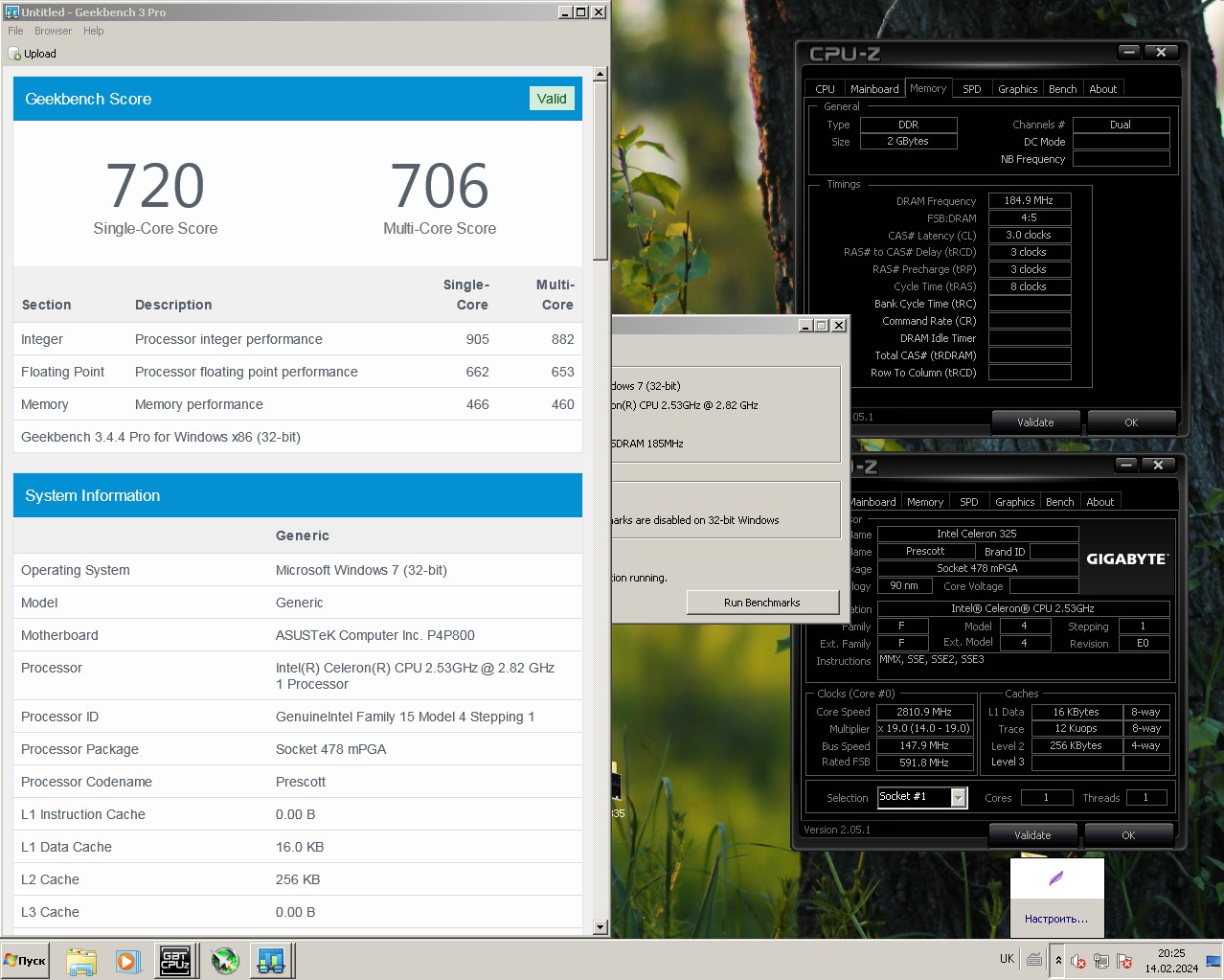Activate the Geekbench taskbar button with glasses
The width and height of the screenshot is (1224, 980).
click(271, 961)
